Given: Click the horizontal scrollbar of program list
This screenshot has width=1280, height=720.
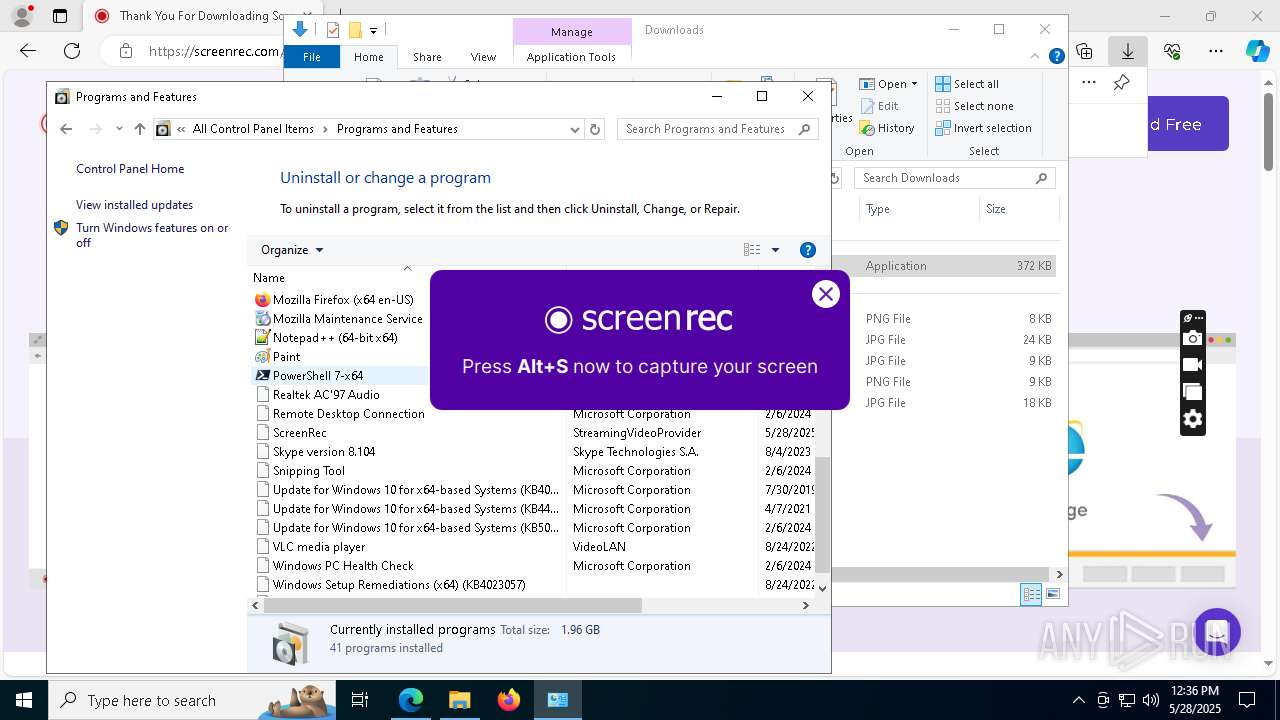Looking at the screenshot, I should tap(451, 605).
